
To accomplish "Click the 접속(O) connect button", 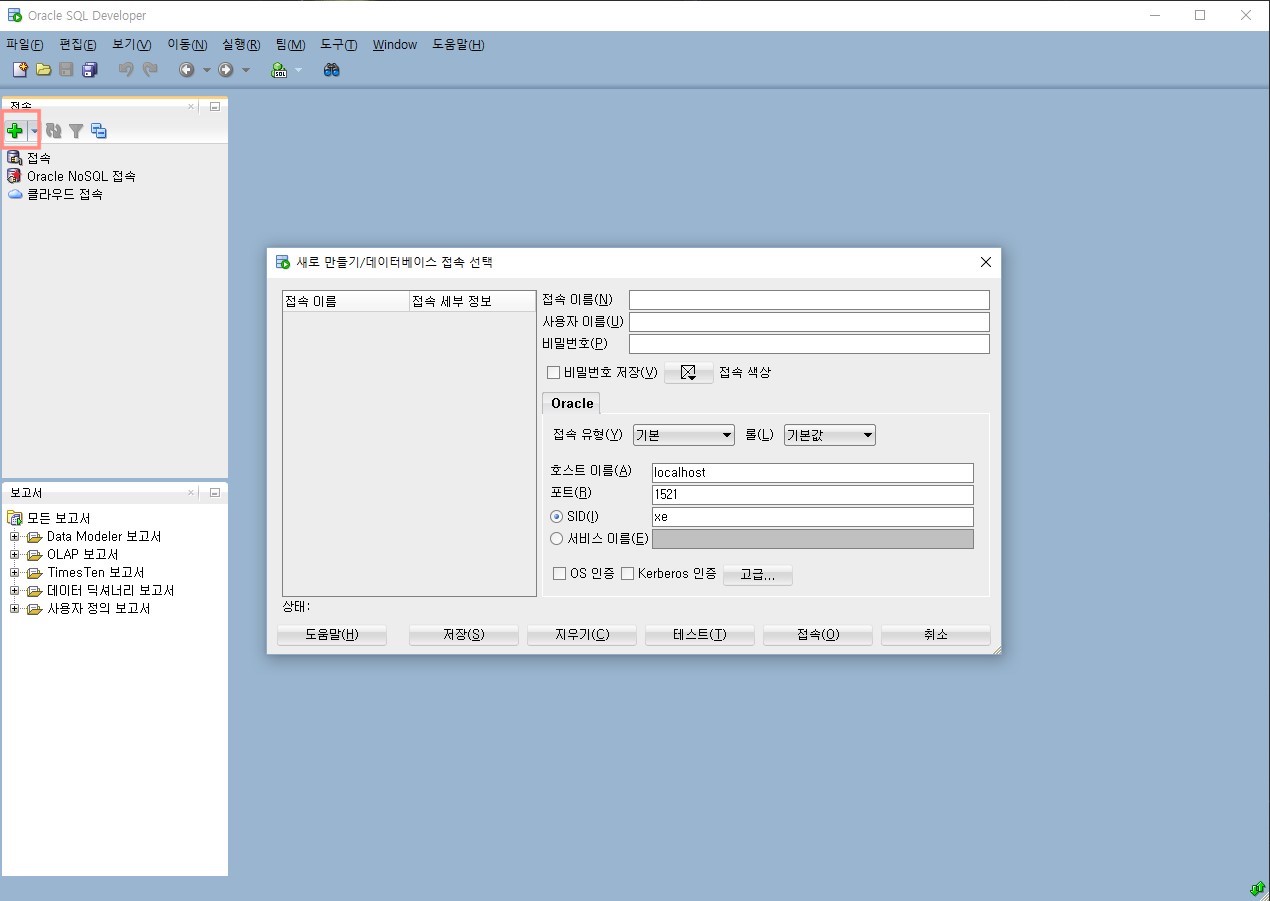I will click(x=818, y=635).
